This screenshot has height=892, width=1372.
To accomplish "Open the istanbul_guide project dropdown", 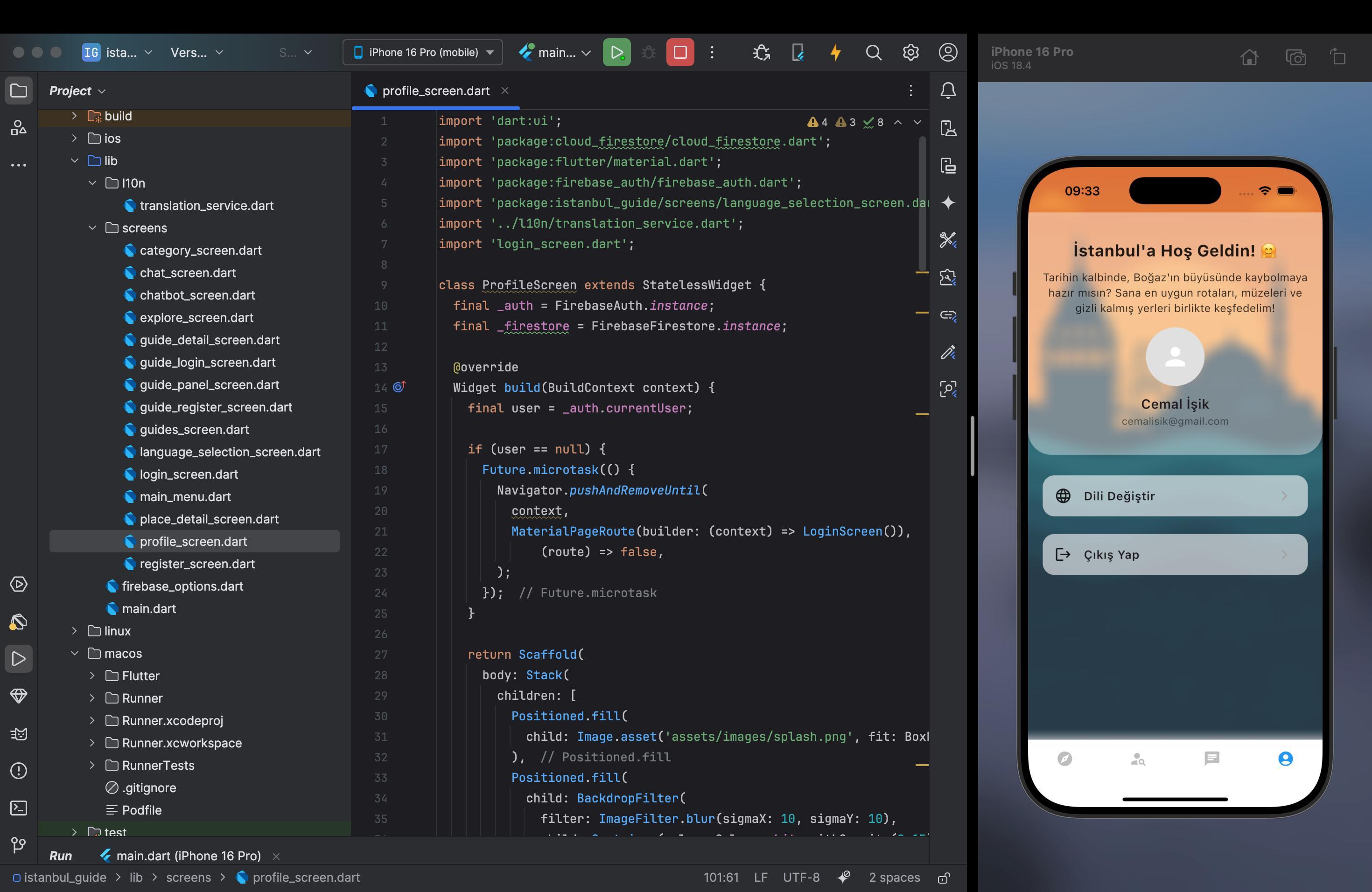I will (118, 52).
